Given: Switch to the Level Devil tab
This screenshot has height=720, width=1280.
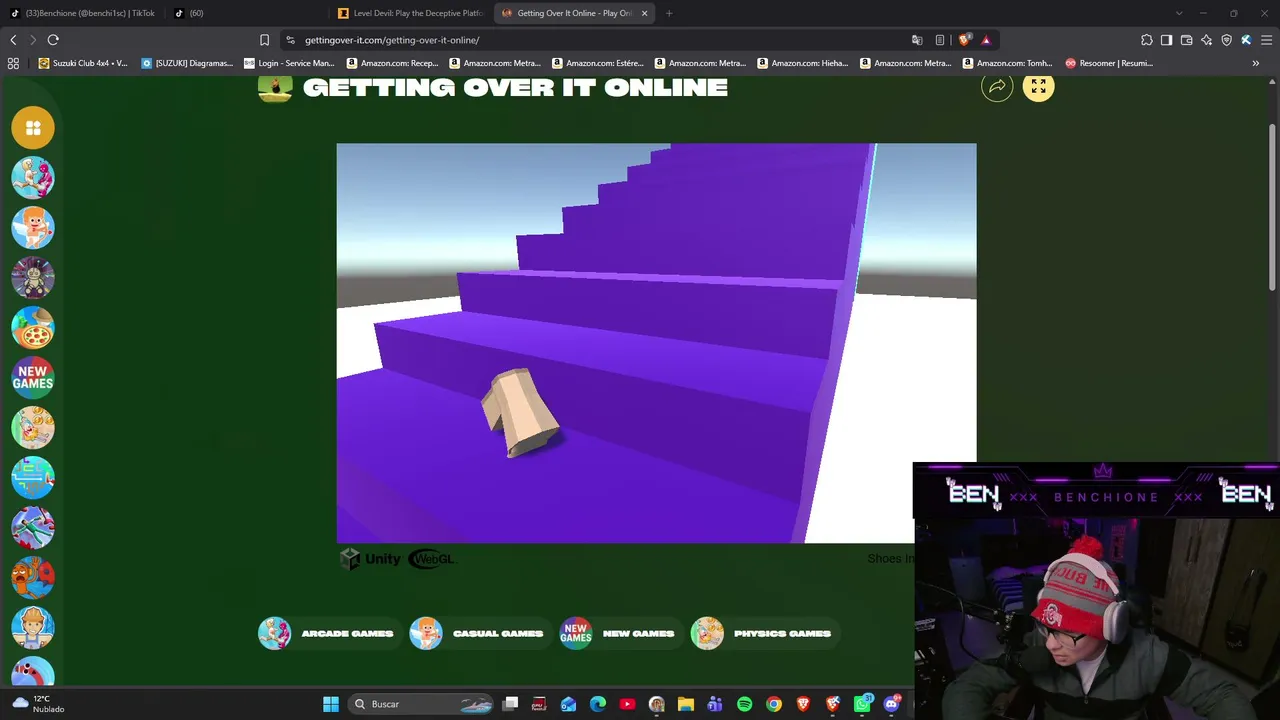Looking at the screenshot, I should click(x=412, y=13).
